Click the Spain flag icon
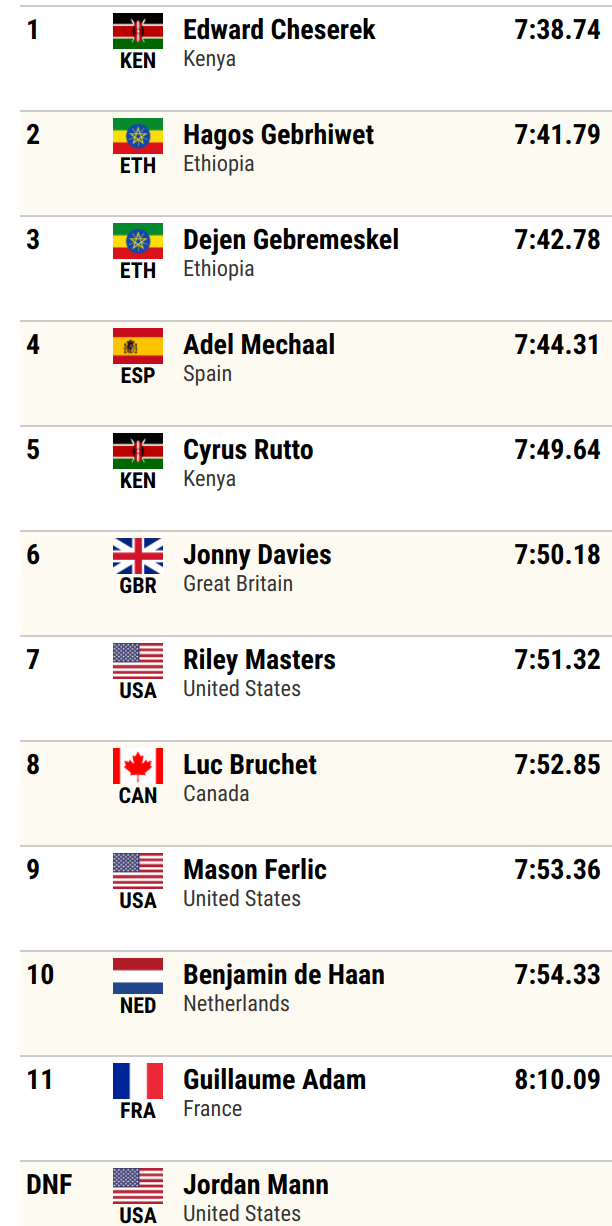Screen dimensions: 612x1226 (138, 346)
